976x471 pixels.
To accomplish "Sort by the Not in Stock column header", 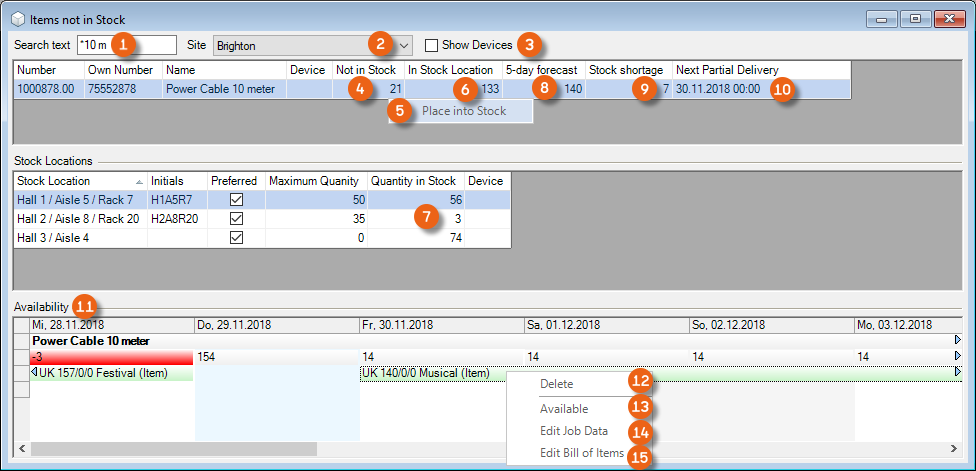I will tap(364, 70).
